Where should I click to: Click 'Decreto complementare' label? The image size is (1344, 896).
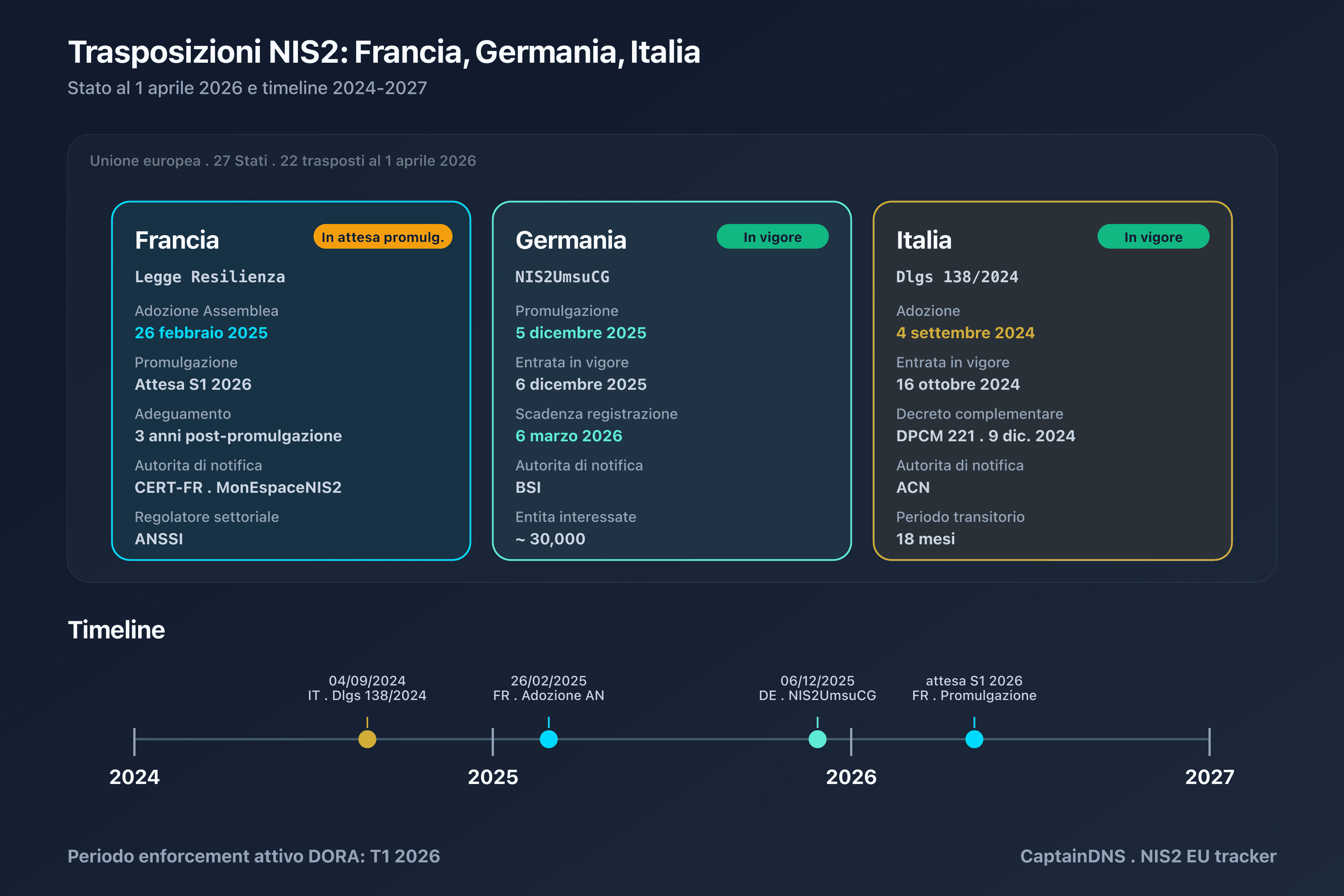[x=979, y=414]
